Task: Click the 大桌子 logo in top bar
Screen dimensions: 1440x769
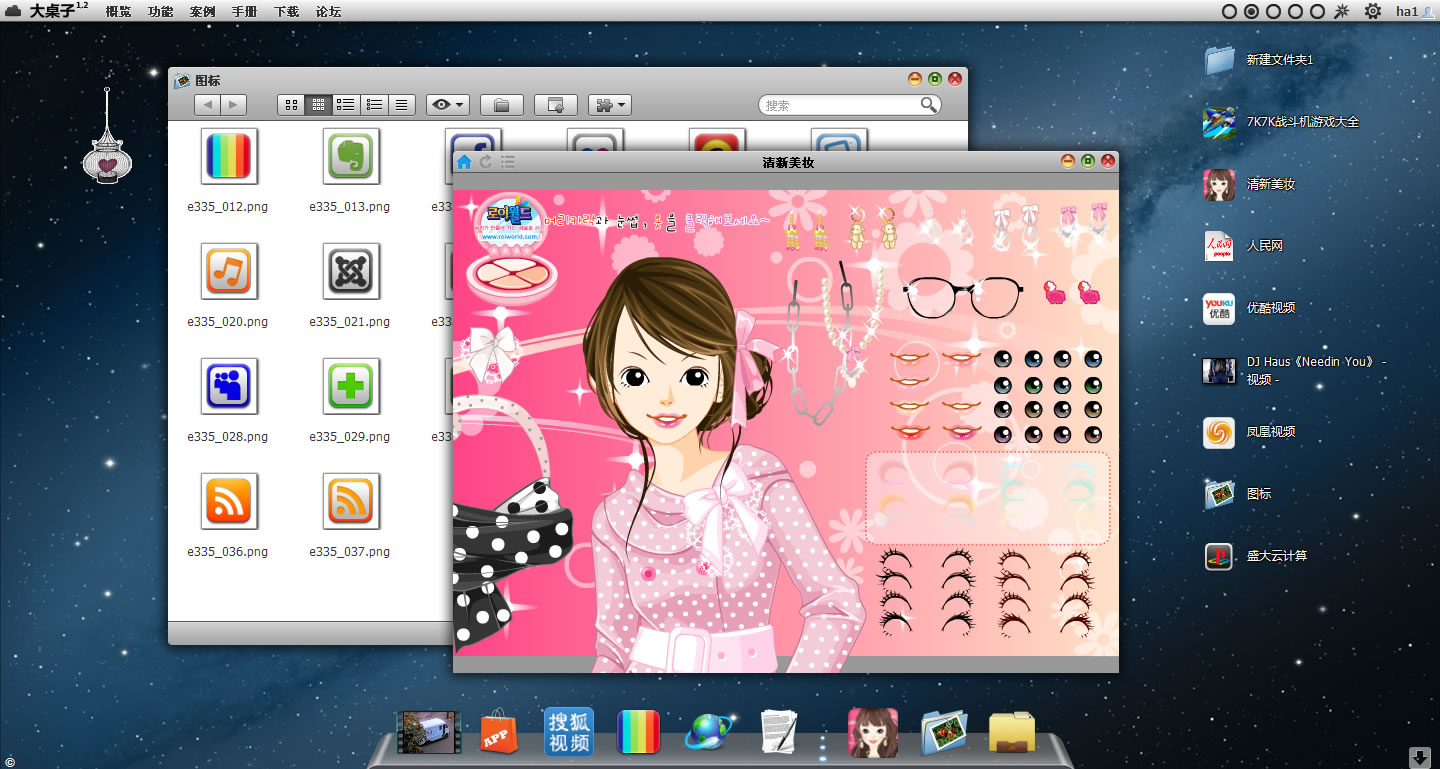Action: coord(48,11)
